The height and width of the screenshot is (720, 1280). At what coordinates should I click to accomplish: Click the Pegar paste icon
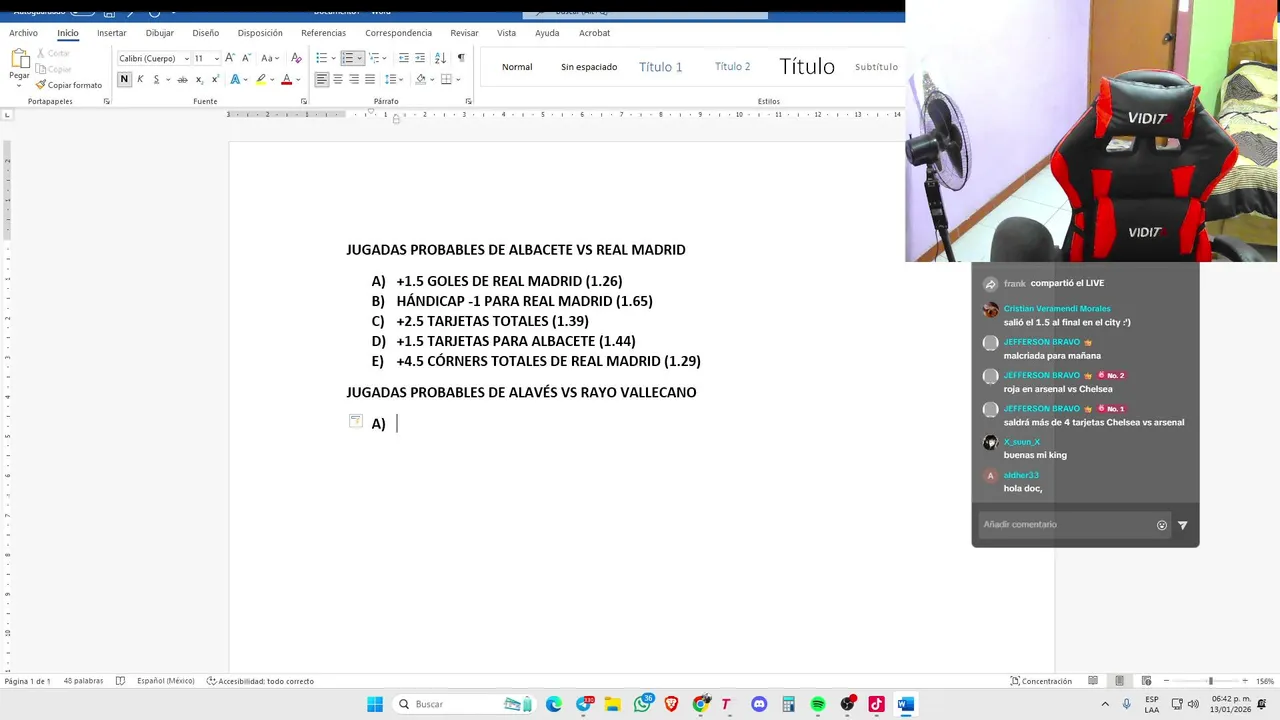tap(19, 60)
